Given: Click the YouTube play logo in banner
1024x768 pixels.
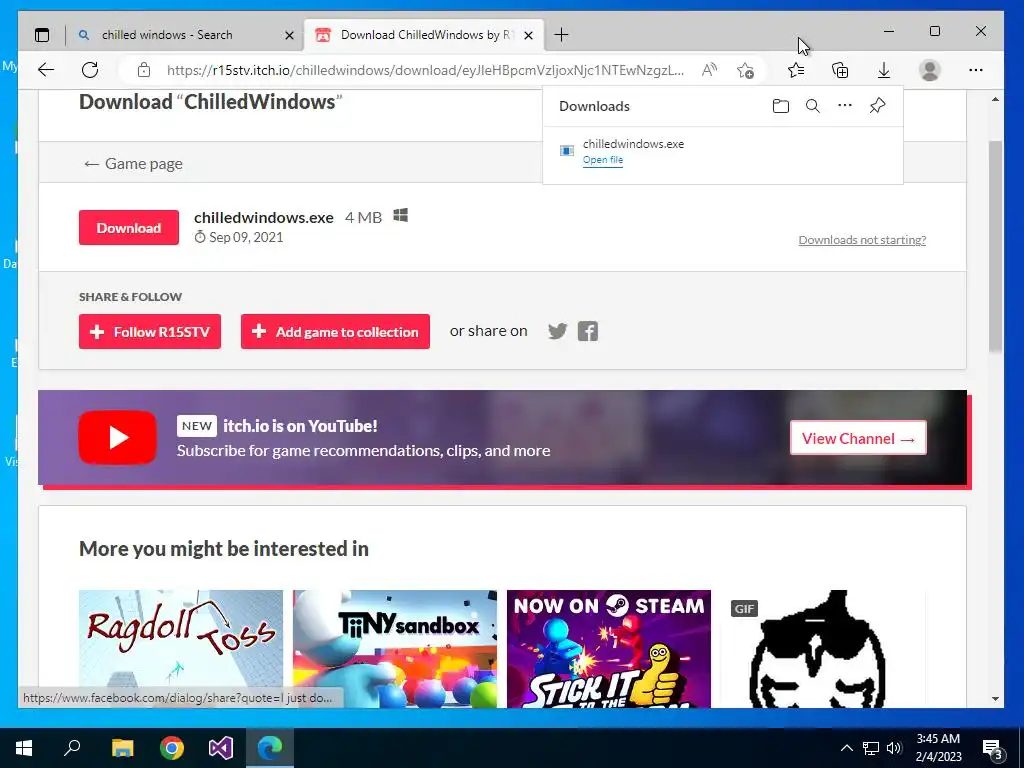Looking at the screenshot, I should pos(118,438).
